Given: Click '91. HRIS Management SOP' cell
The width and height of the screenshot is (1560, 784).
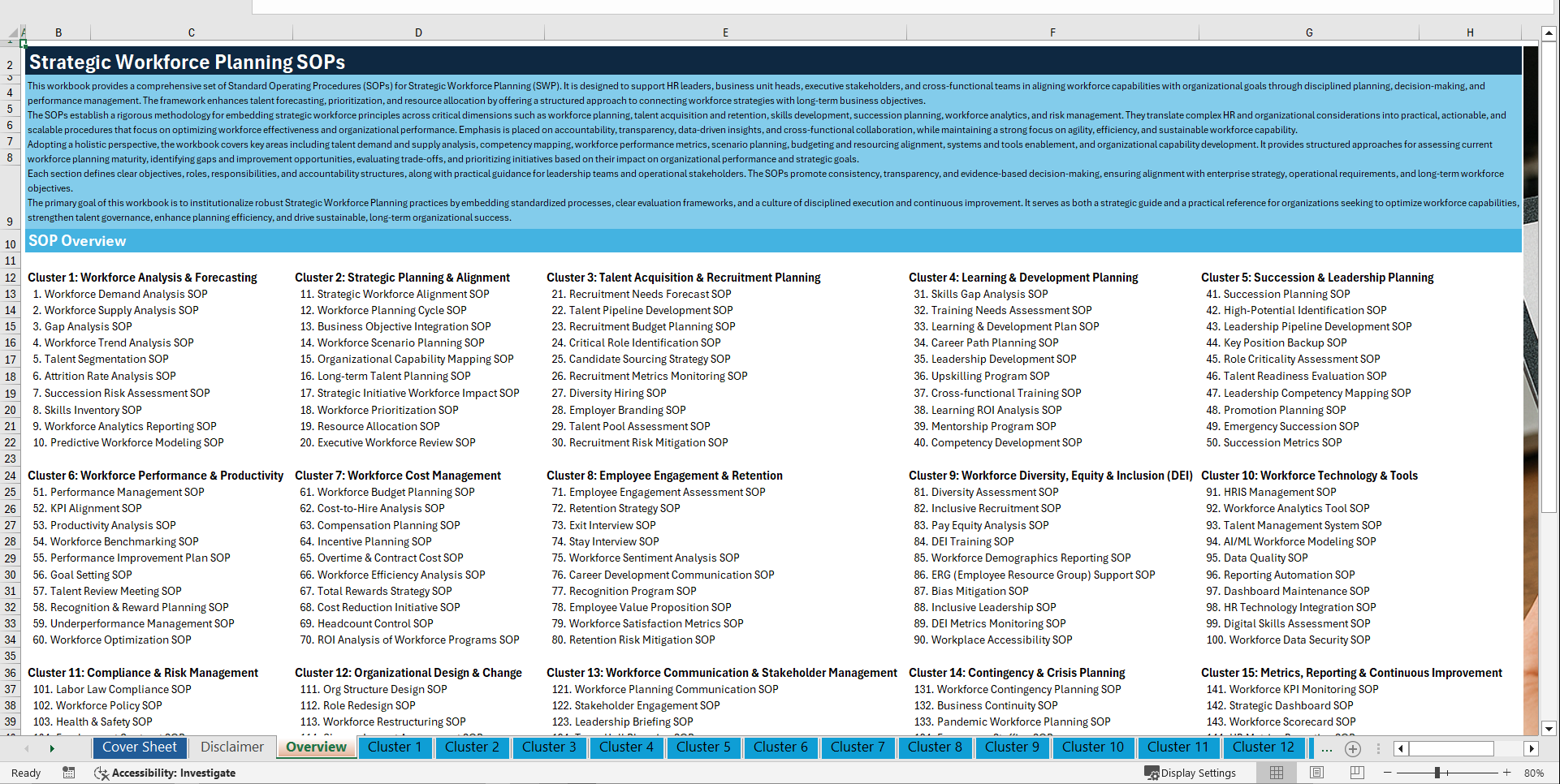Looking at the screenshot, I should 1271,492.
